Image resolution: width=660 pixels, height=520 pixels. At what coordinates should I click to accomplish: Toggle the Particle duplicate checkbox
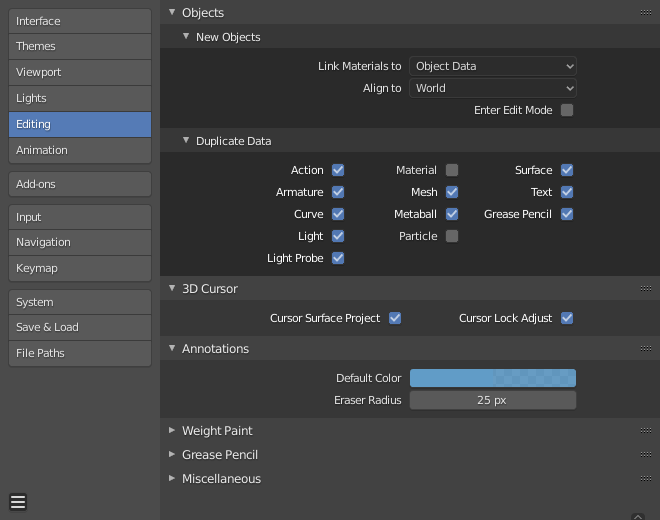click(452, 236)
